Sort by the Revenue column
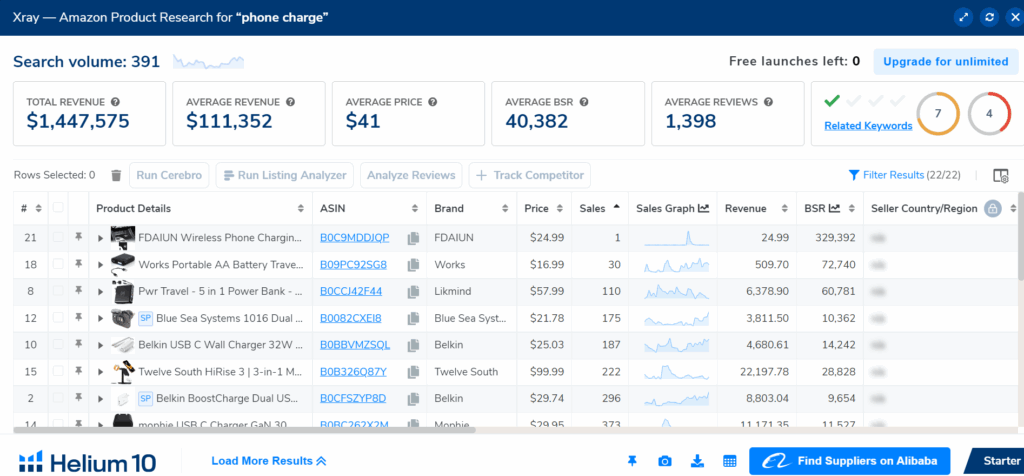Screen dimensions: 1024x476 [x=785, y=209]
